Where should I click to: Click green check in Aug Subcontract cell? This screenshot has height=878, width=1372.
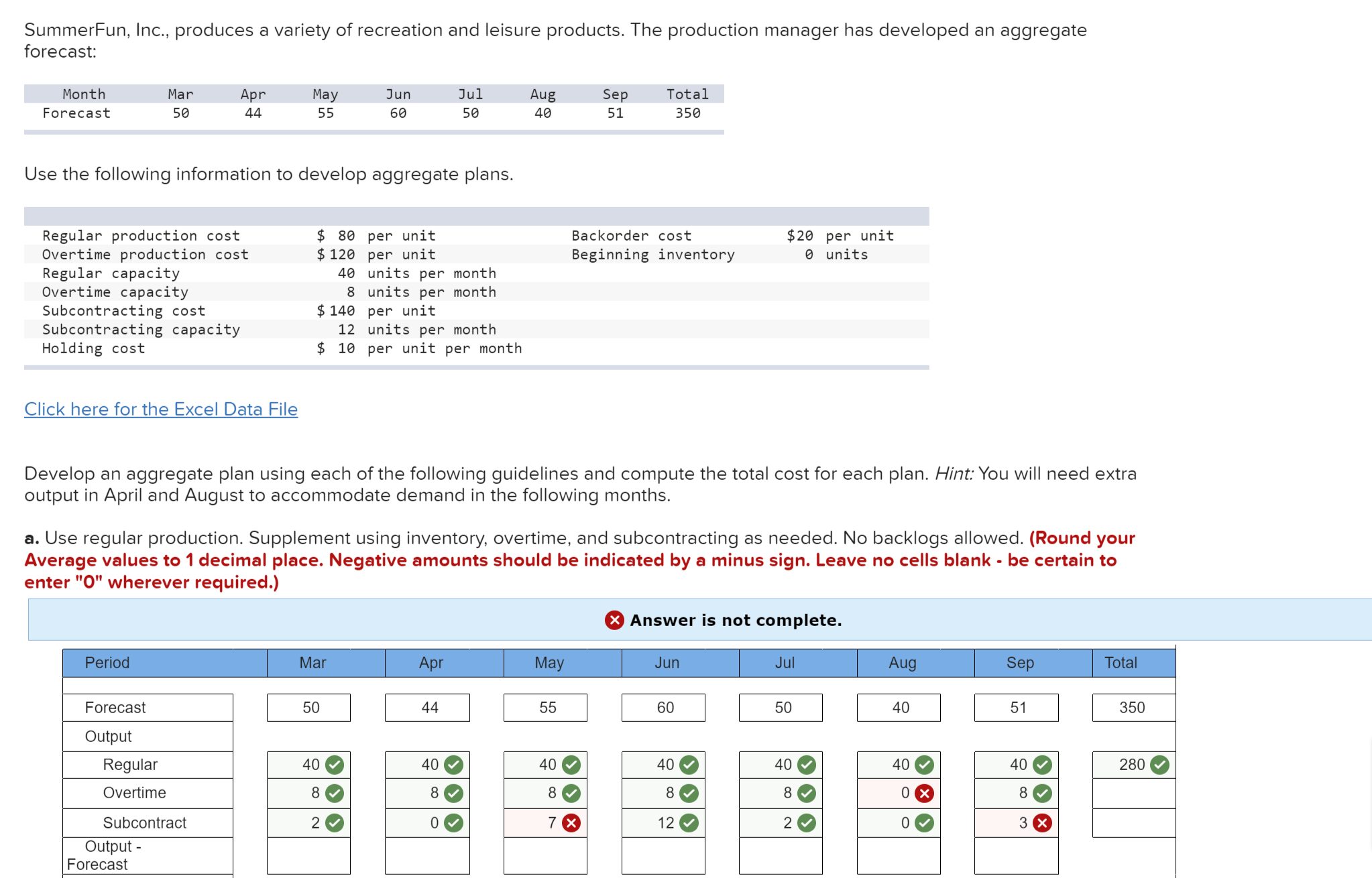(924, 823)
